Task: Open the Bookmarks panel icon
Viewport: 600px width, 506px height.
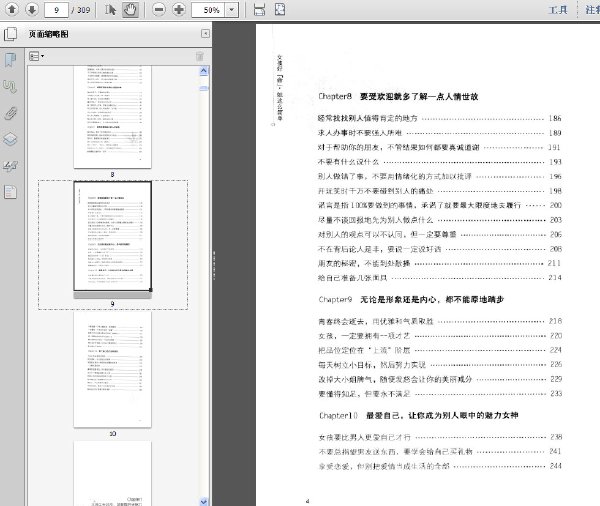Action: [10, 60]
